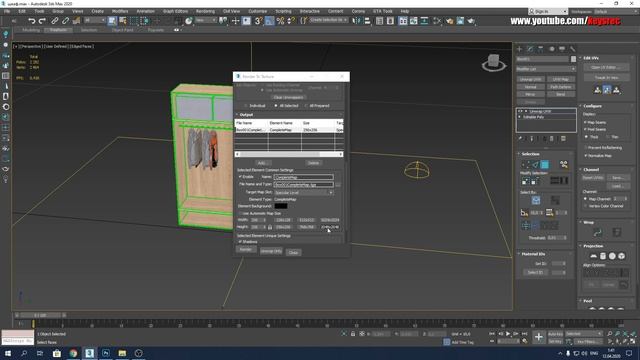Collapse the Configure rollout
Viewport: 640px width, 360px height.
[x=592, y=106]
